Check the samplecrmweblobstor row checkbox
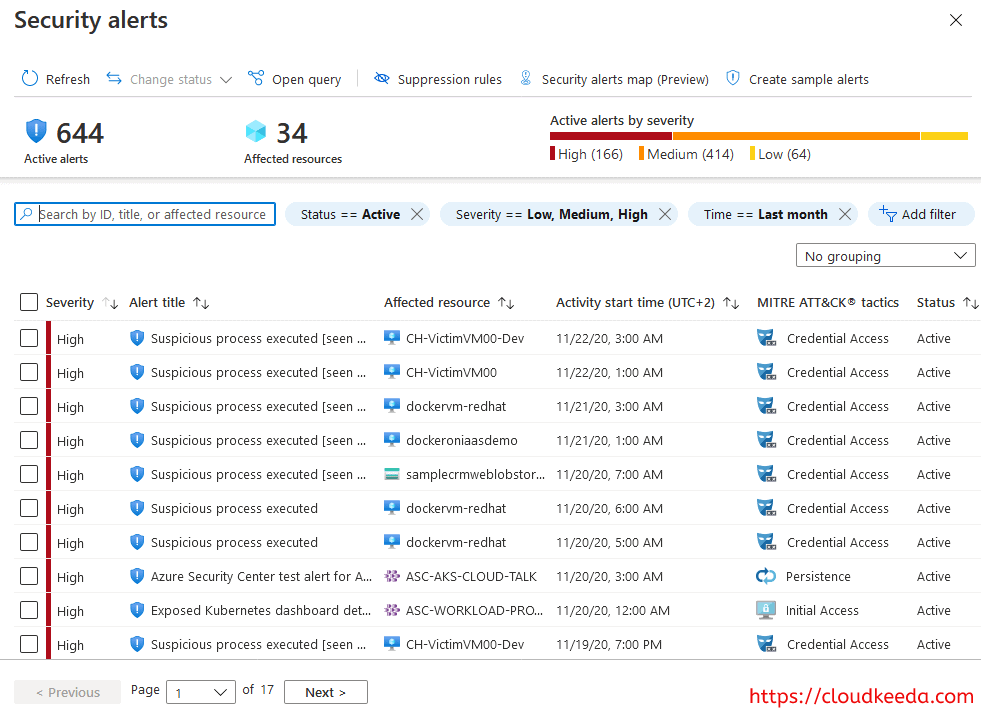The width and height of the screenshot is (981, 715). pyautogui.click(x=29, y=474)
